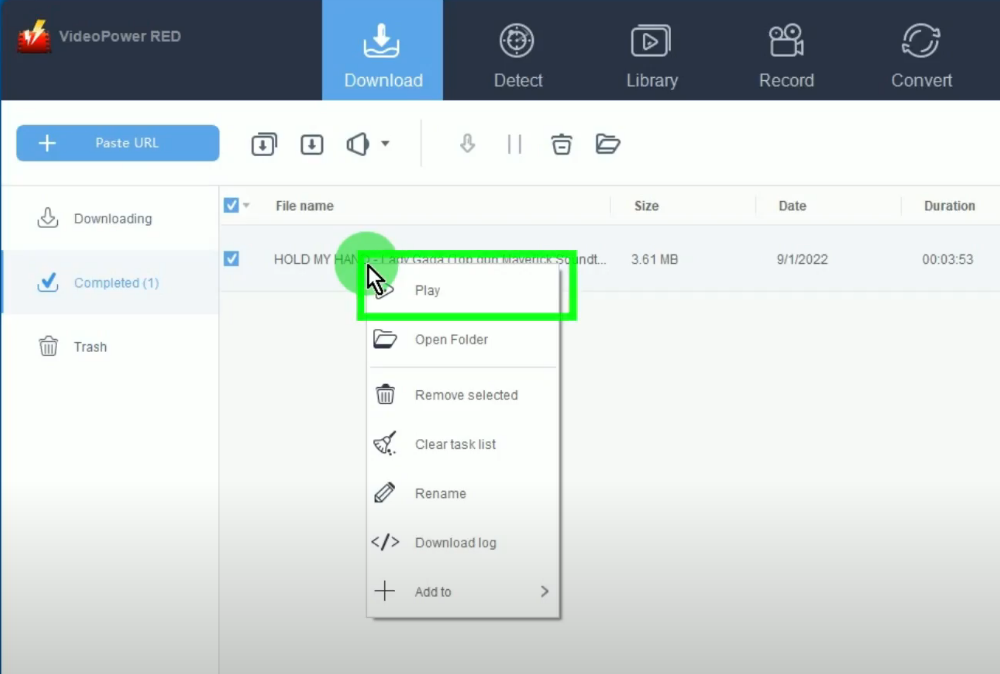The width and height of the screenshot is (1000, 674).
Task: Sort by the Size column header
Action: (x=646, y=206)
